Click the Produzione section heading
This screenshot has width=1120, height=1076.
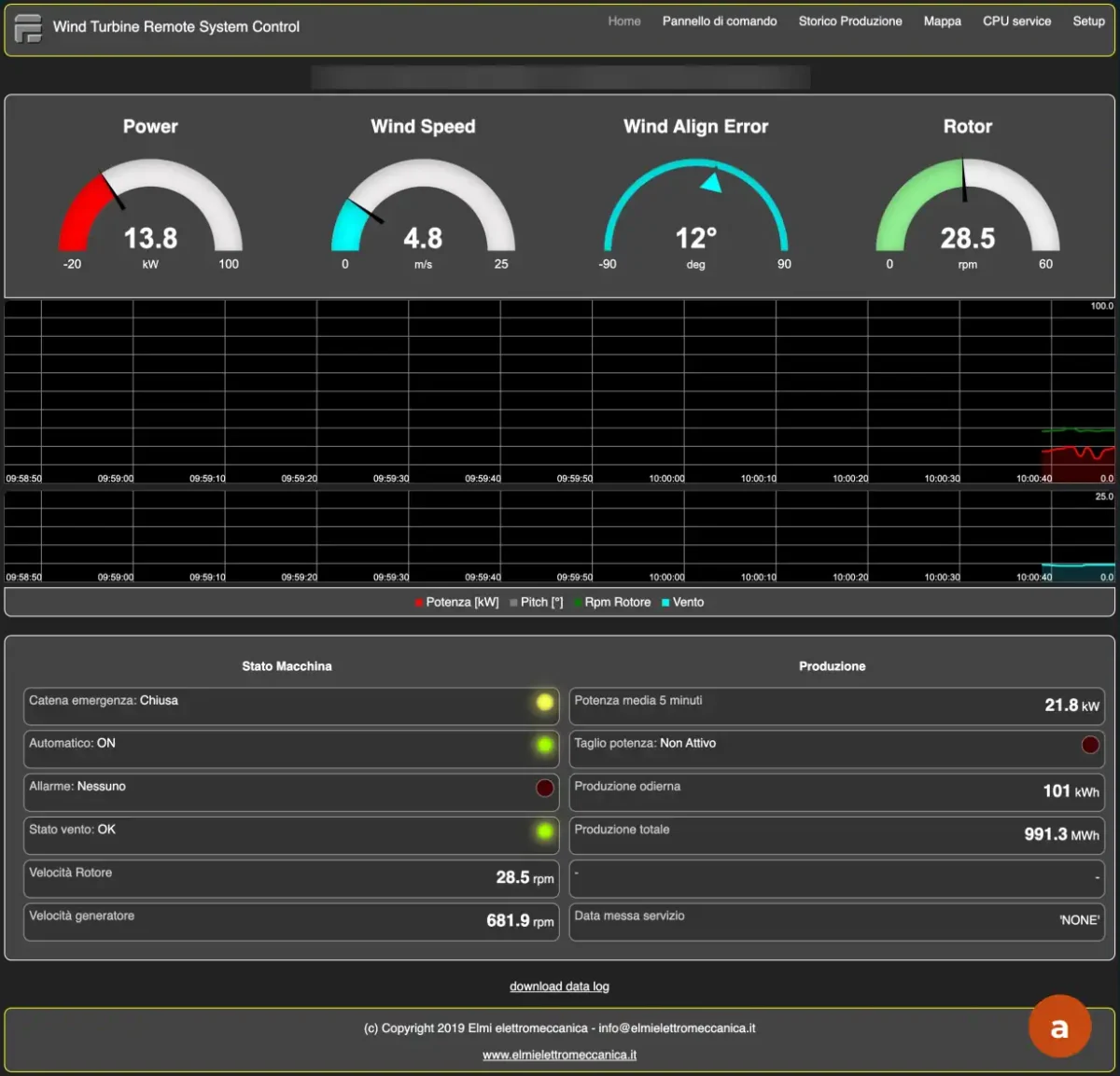832,666
